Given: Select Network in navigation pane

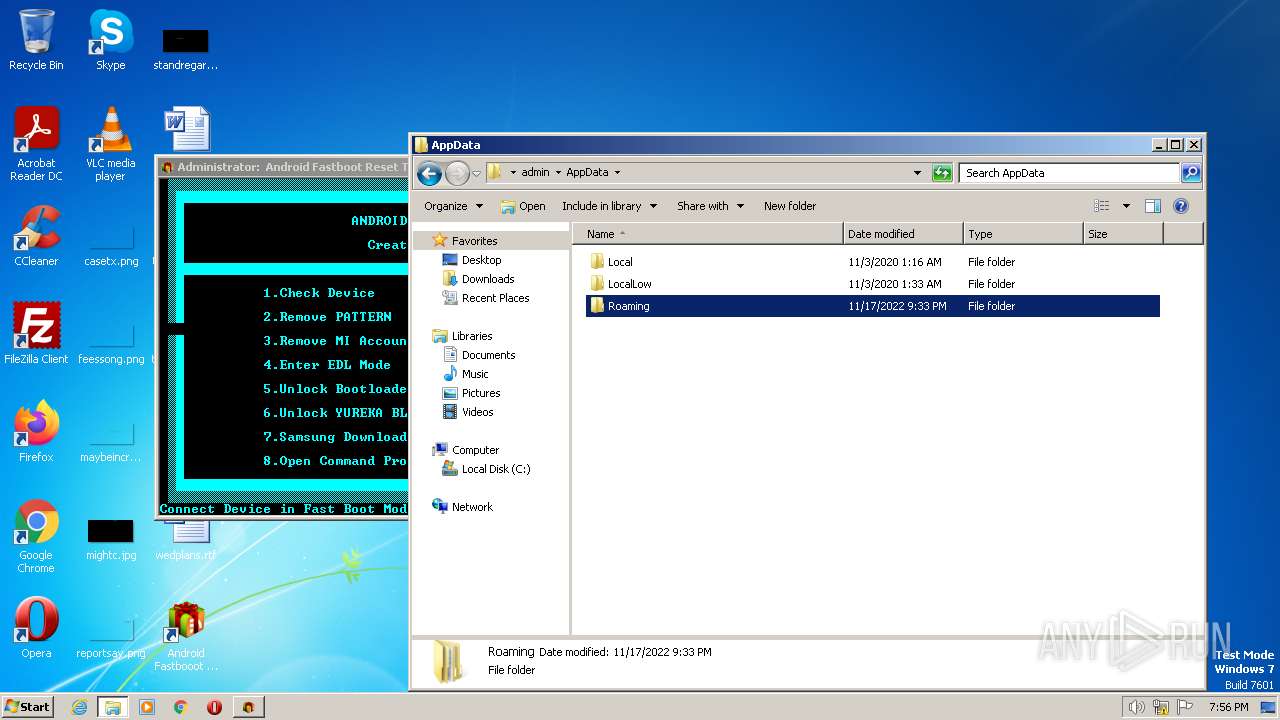Looking at the screenshot, I should coord(472,507).
